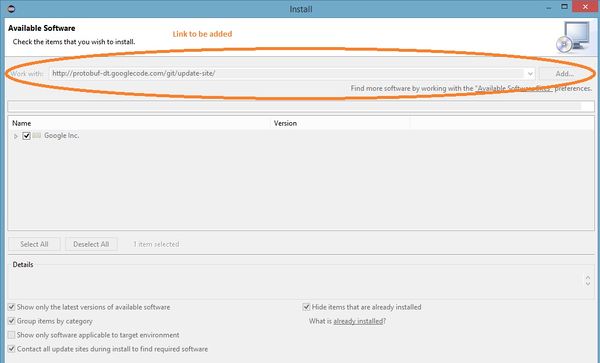Image resolution: width=600 pixels, height=363 pixels.
Task: Uncheck the Google Inc. checkbox
Action: coord(26,136)
